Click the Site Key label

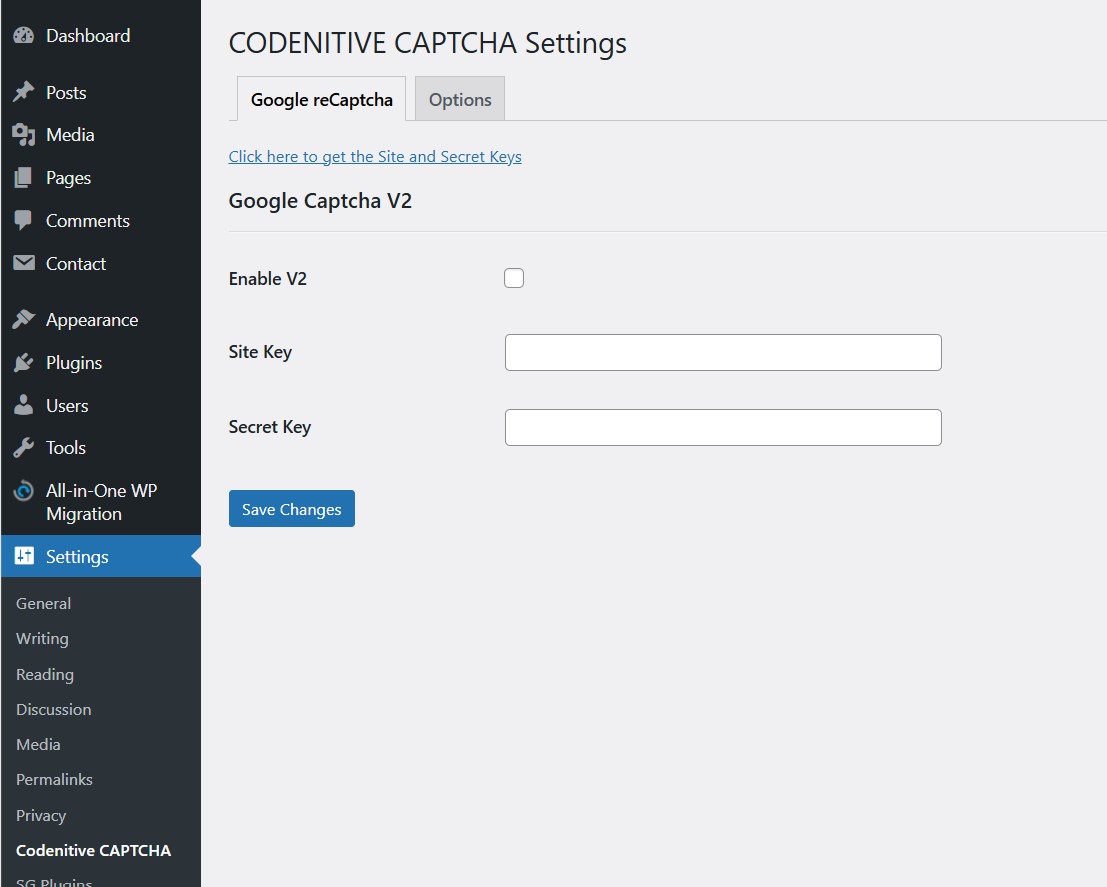point(260,352)
